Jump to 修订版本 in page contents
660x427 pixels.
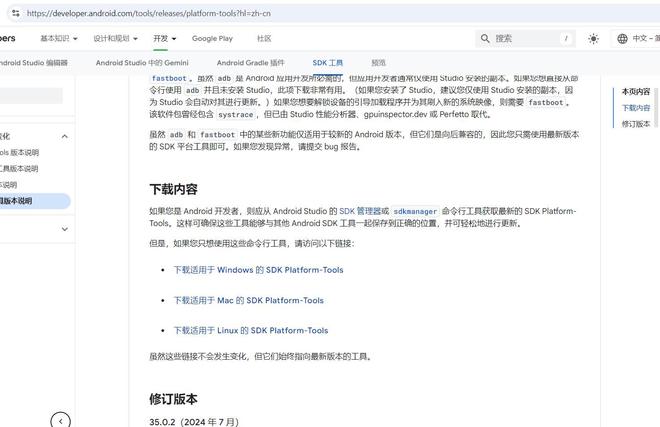(636, 124)
